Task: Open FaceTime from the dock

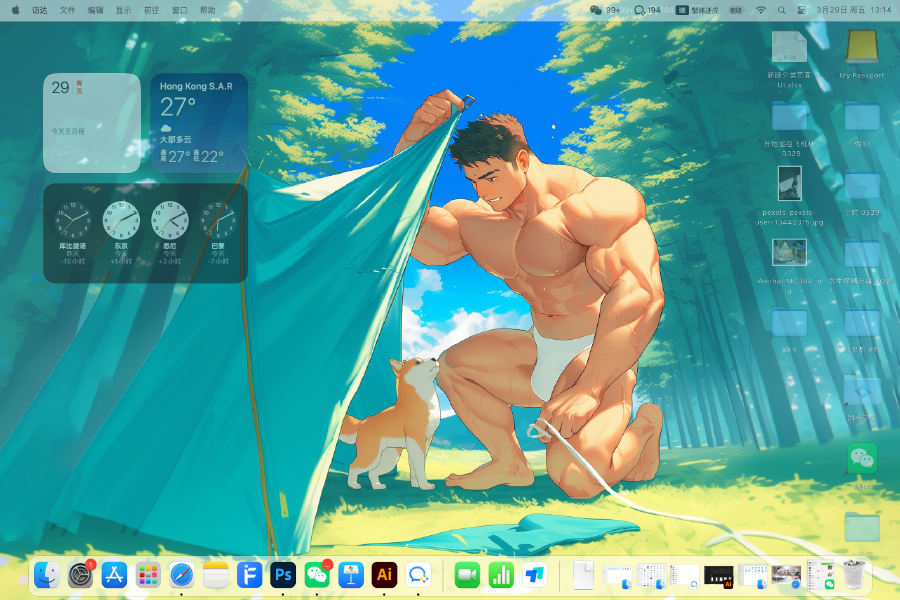Action: pyautogui.click(x=467, y=575)
